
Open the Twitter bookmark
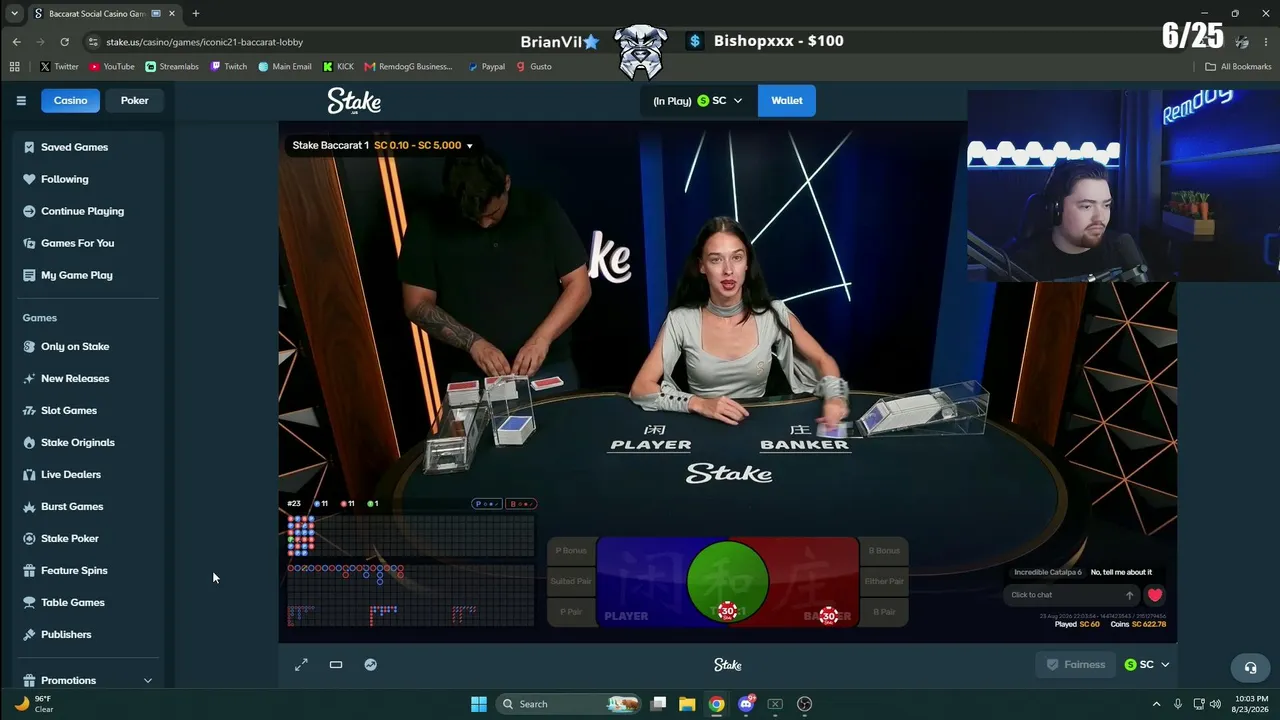pyautogui.click(x=59, y=67)
